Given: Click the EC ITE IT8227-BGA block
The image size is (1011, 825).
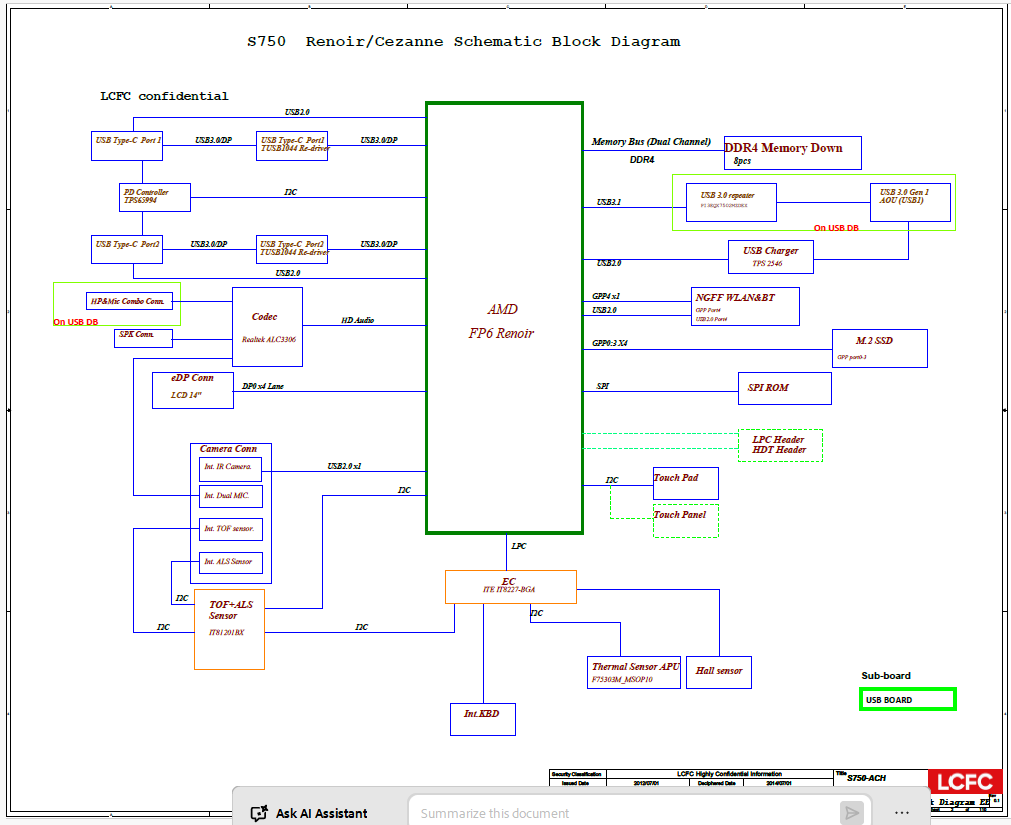Looking at the screenshot, I should (x=511, y=587).
